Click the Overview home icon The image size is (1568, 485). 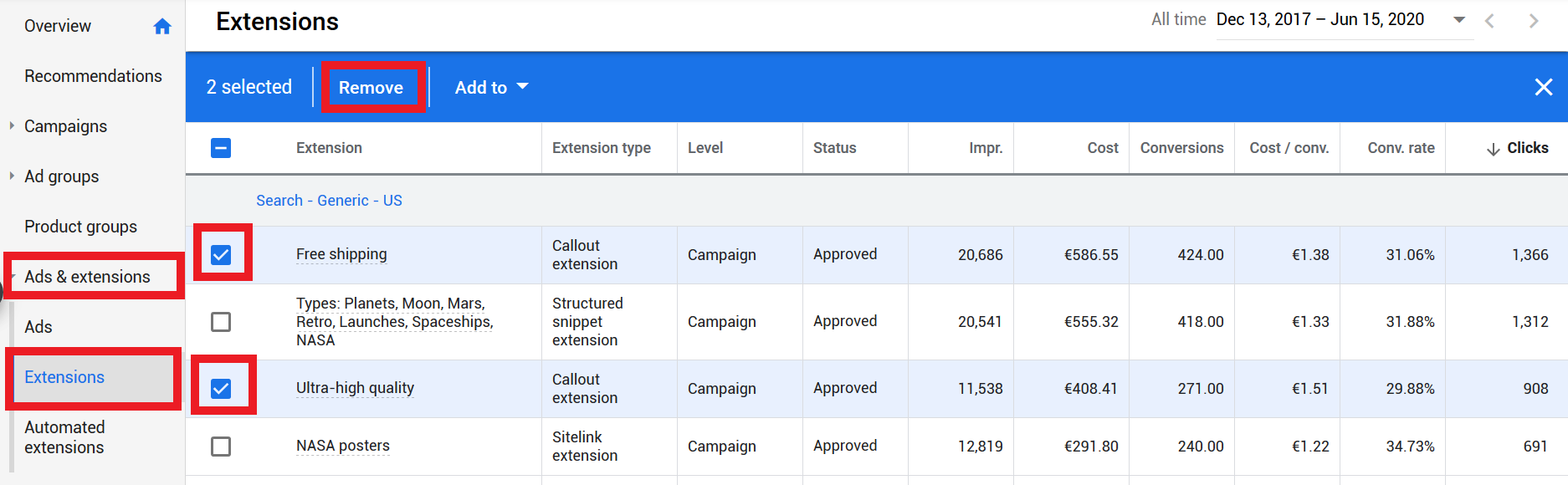tap(162, 27)
